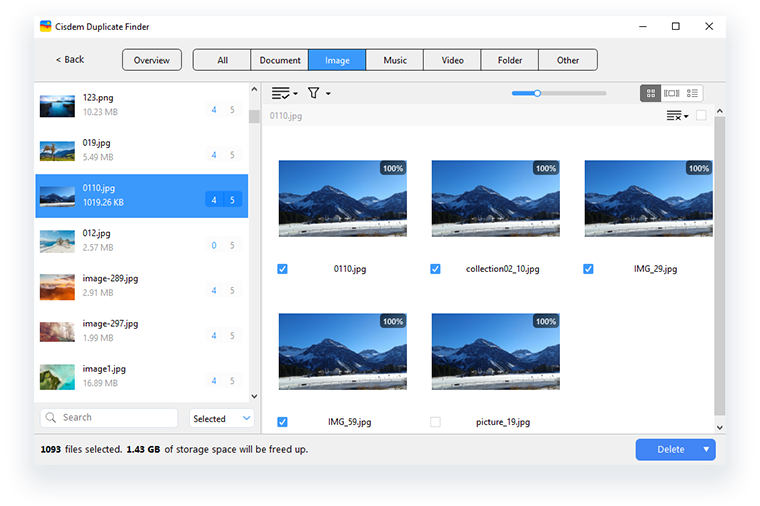Image resolution: width=760 pixels, height=506 pixels.
Task: Uncheck the 0110.jpg checkbox
Action: [282, 269]
